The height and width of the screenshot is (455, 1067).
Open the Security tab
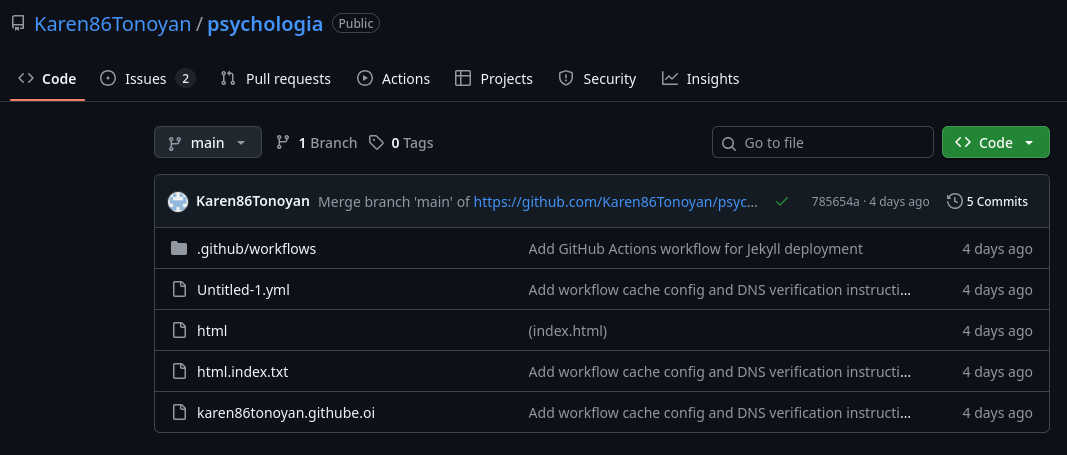(597, 79)
